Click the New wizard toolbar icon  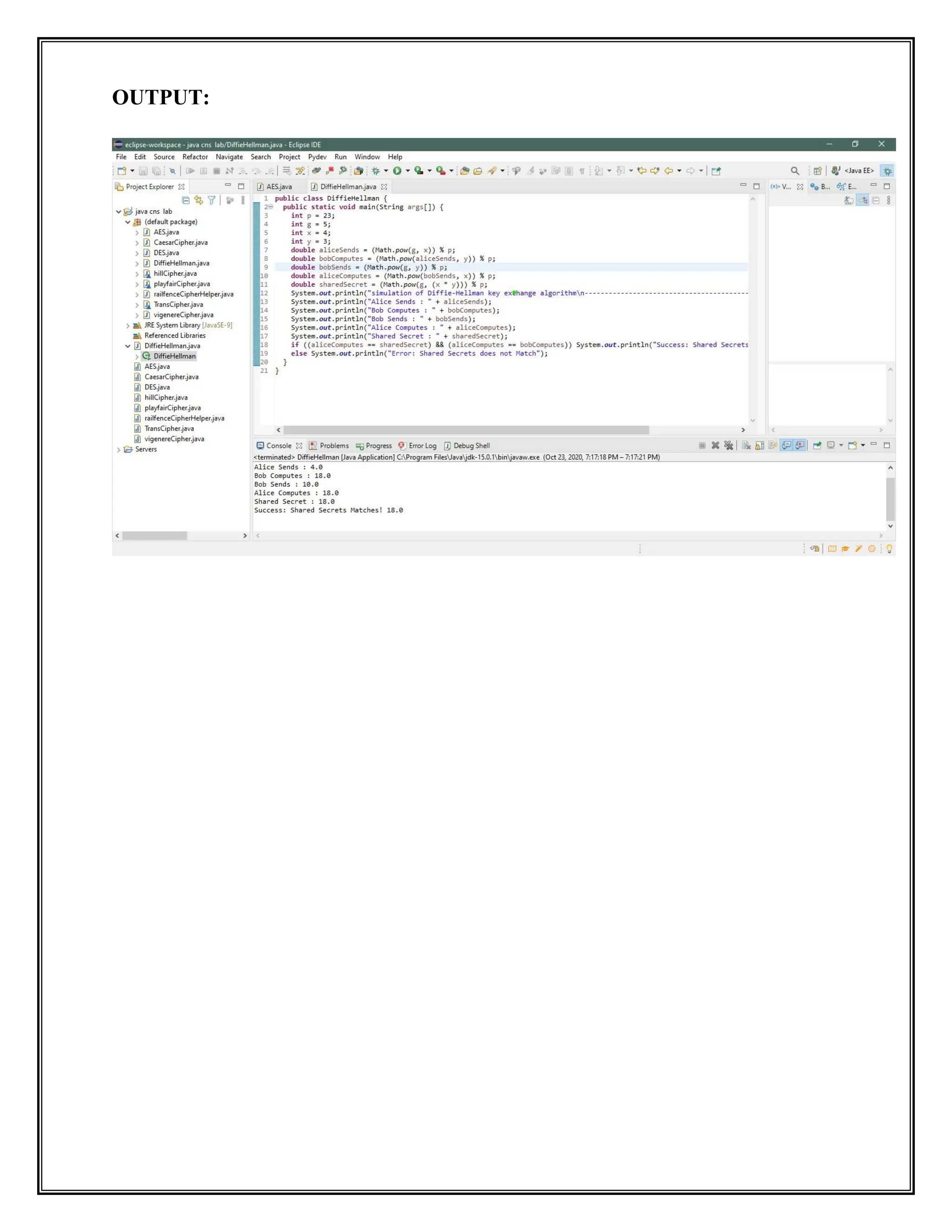tap(121, 171)
